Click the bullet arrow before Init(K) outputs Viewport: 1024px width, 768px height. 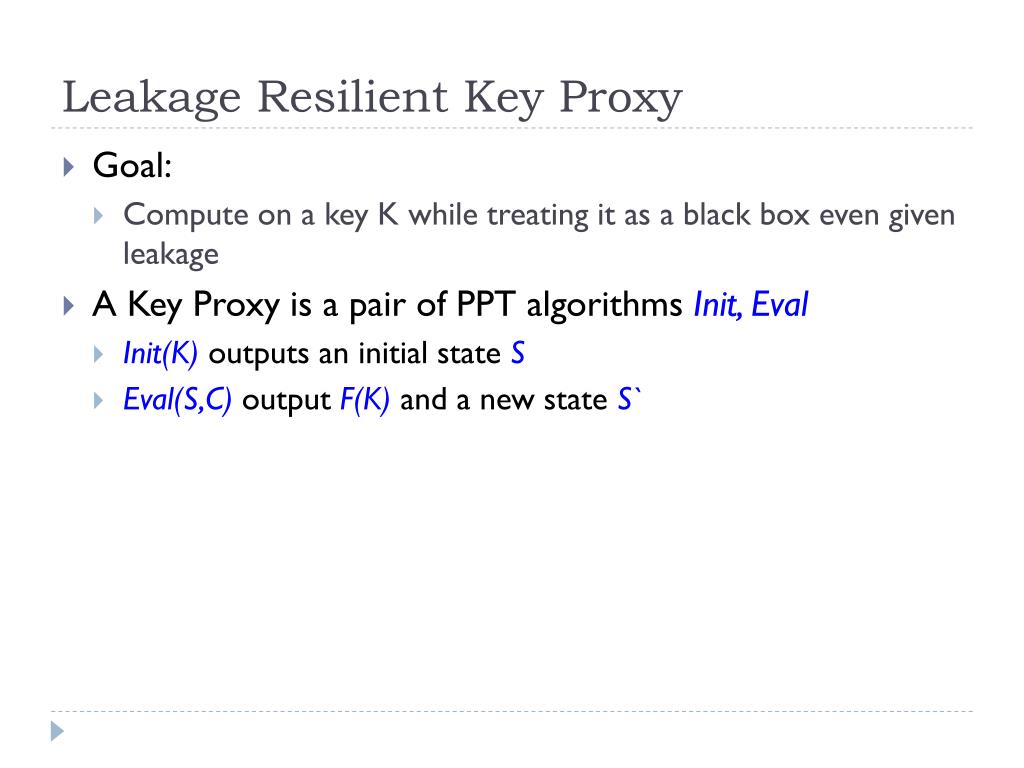99,355
